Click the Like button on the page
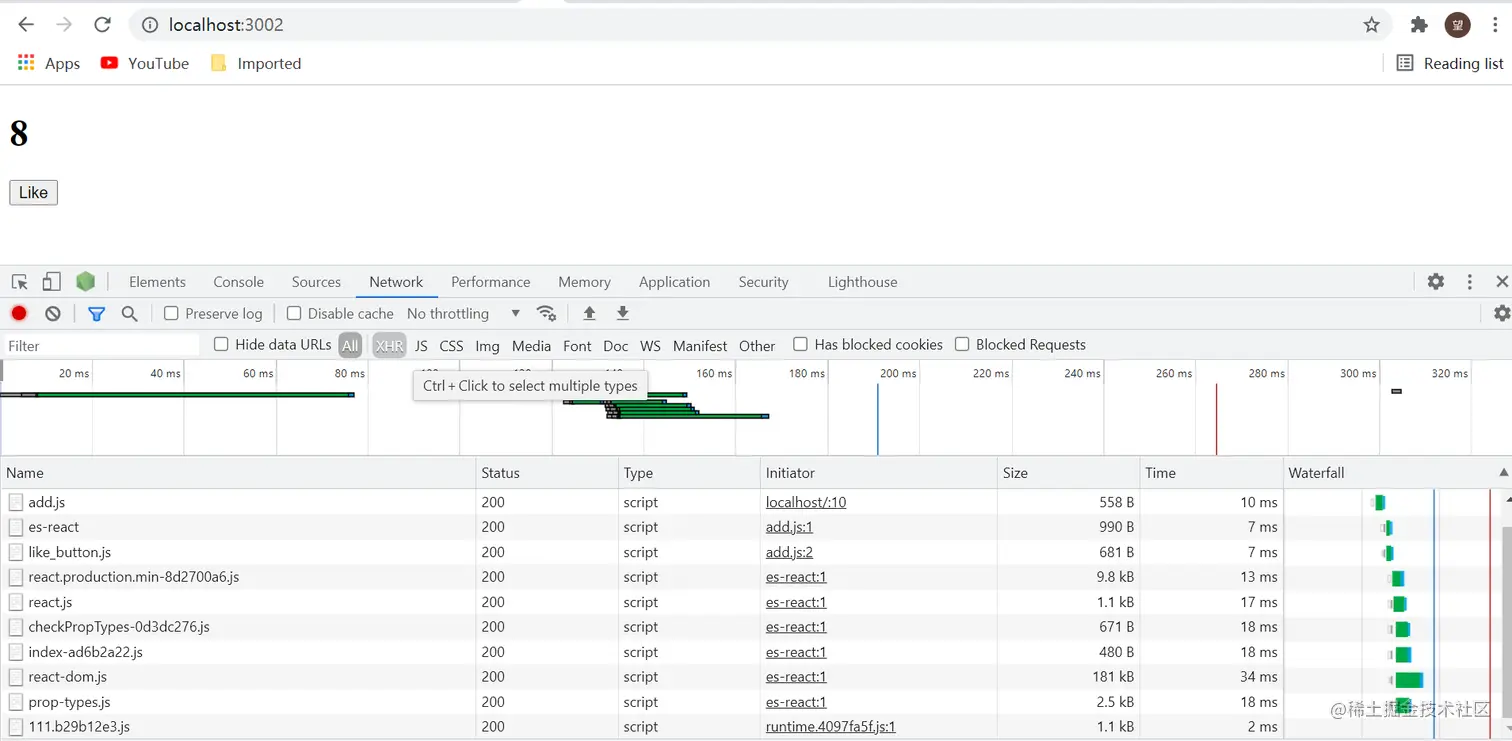The image size is (1512, 741). click(x=33, y=192)
